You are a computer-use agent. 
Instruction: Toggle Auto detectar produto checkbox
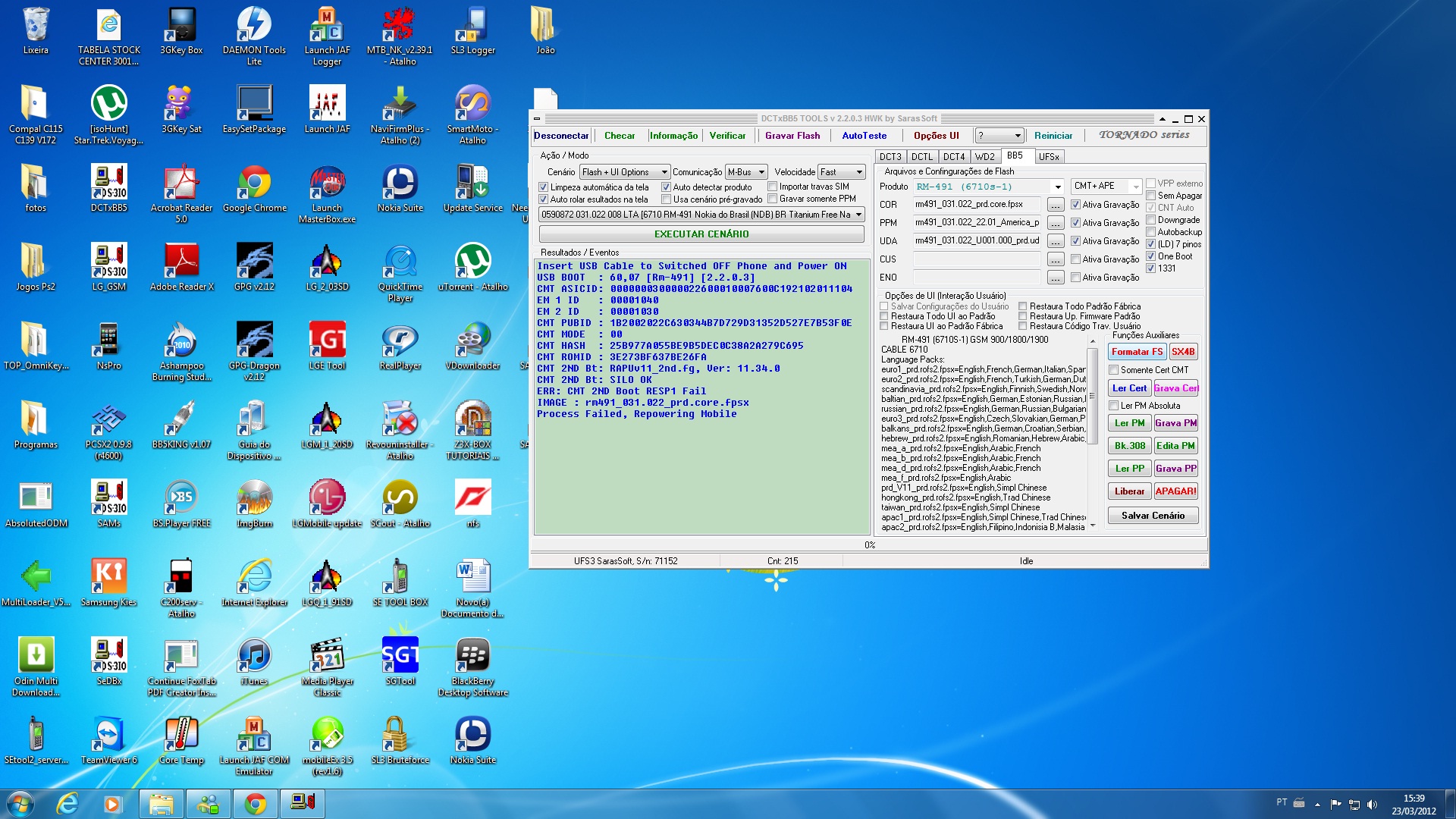pyautogui.click(x=666, y=187)
